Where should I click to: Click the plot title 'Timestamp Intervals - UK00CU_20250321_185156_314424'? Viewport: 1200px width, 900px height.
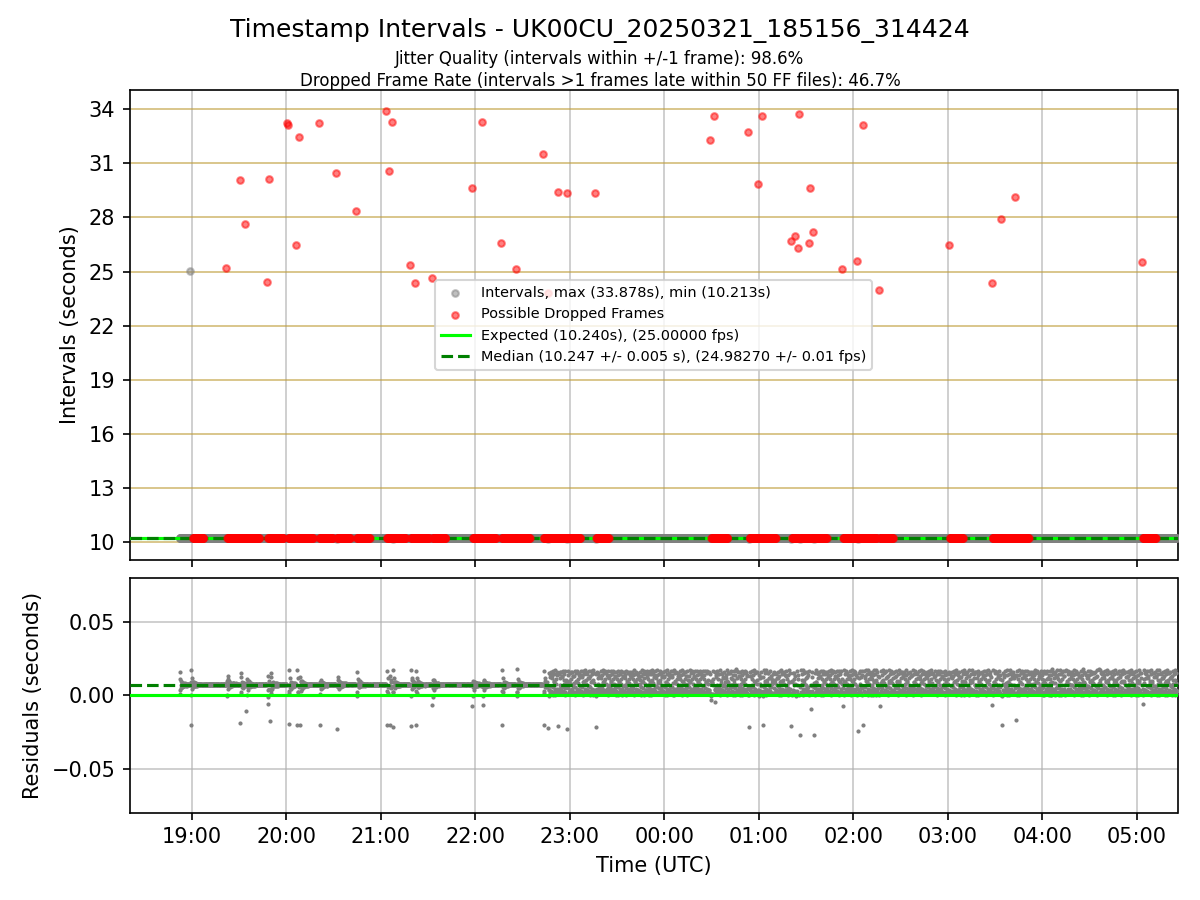coord(599,29)
